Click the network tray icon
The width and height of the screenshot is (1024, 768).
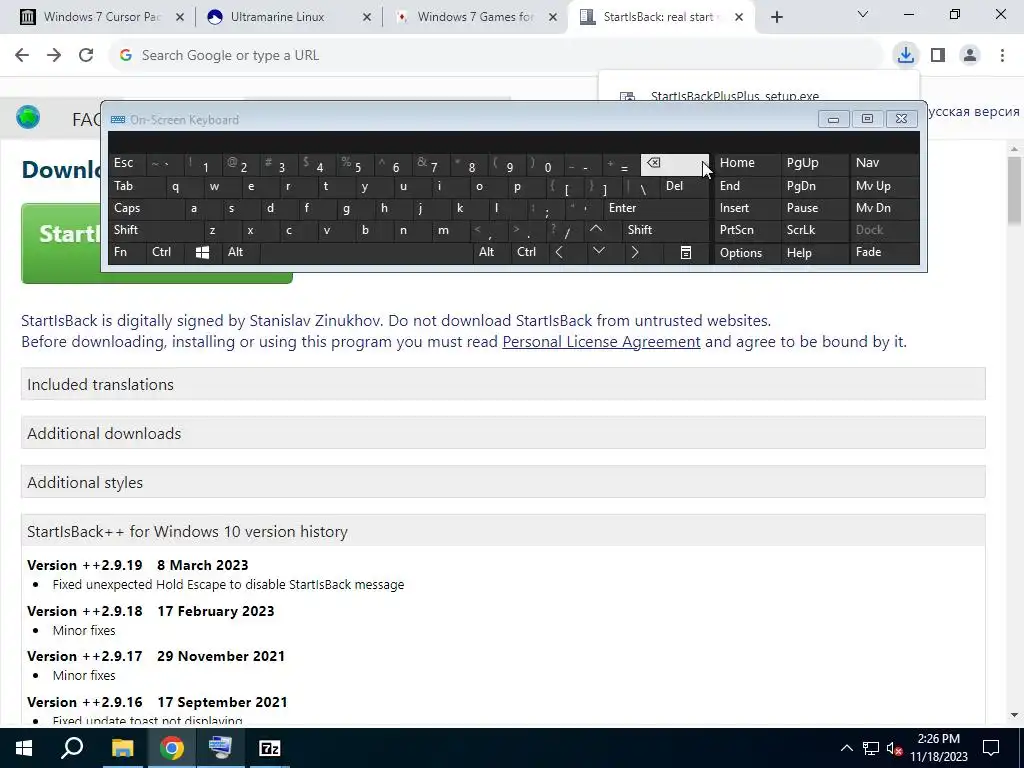click(870, 748)
